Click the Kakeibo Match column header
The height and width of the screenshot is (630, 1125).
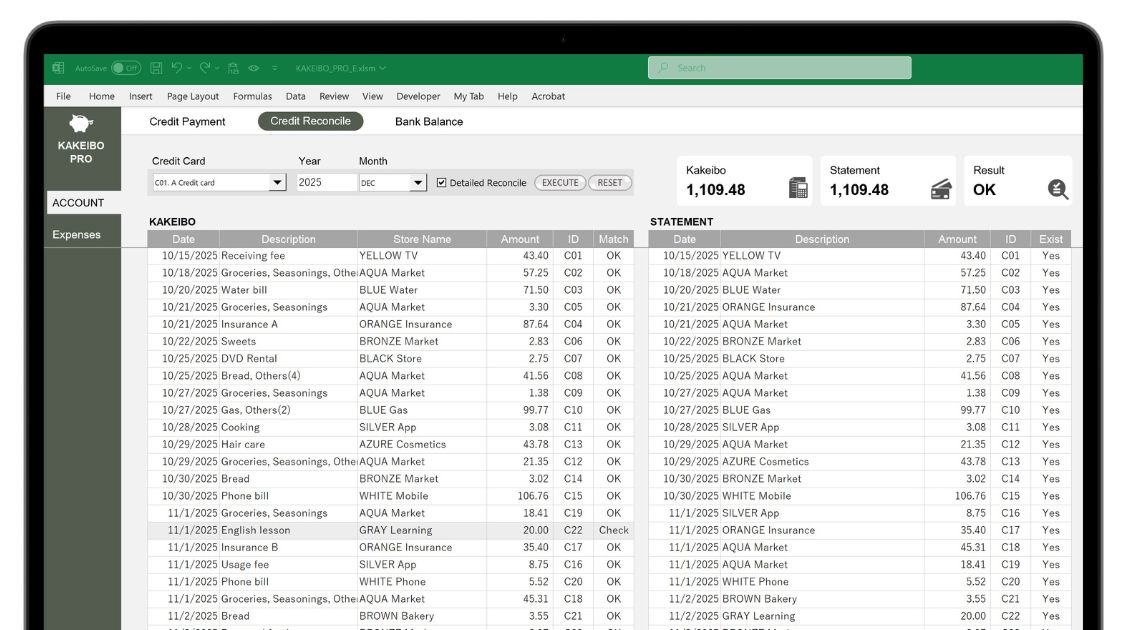pyautogui.click(x=613, y=239)
